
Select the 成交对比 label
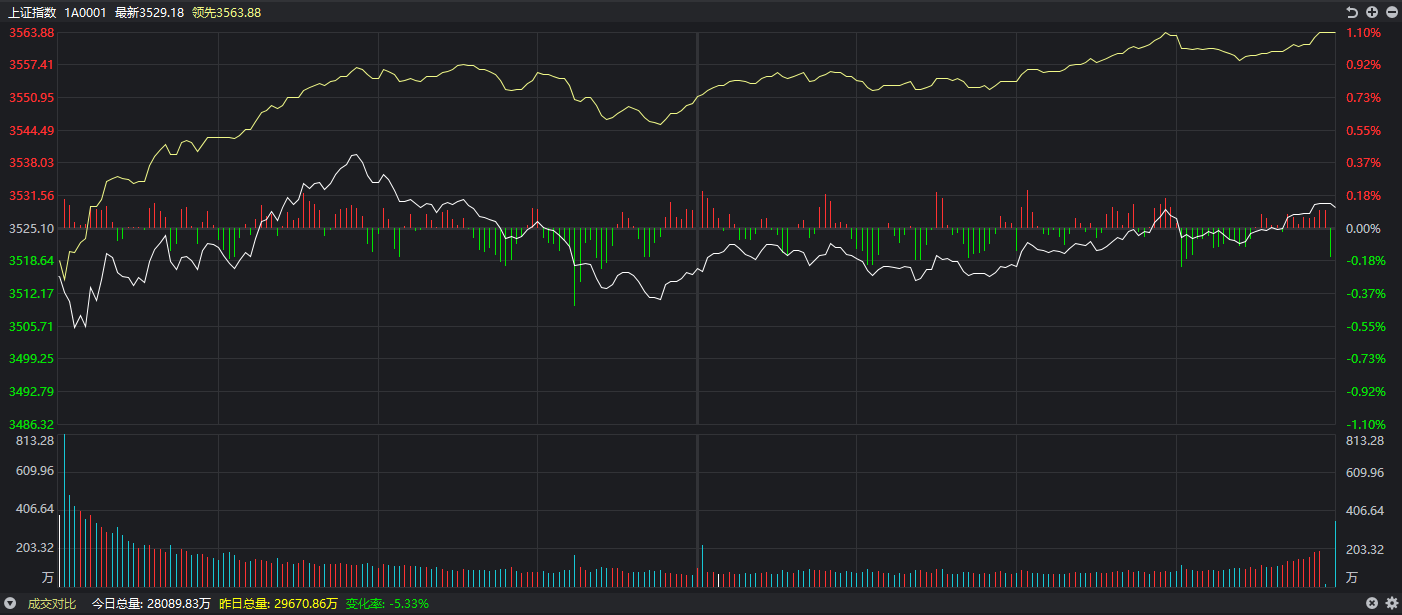click(x=51, y=603)
